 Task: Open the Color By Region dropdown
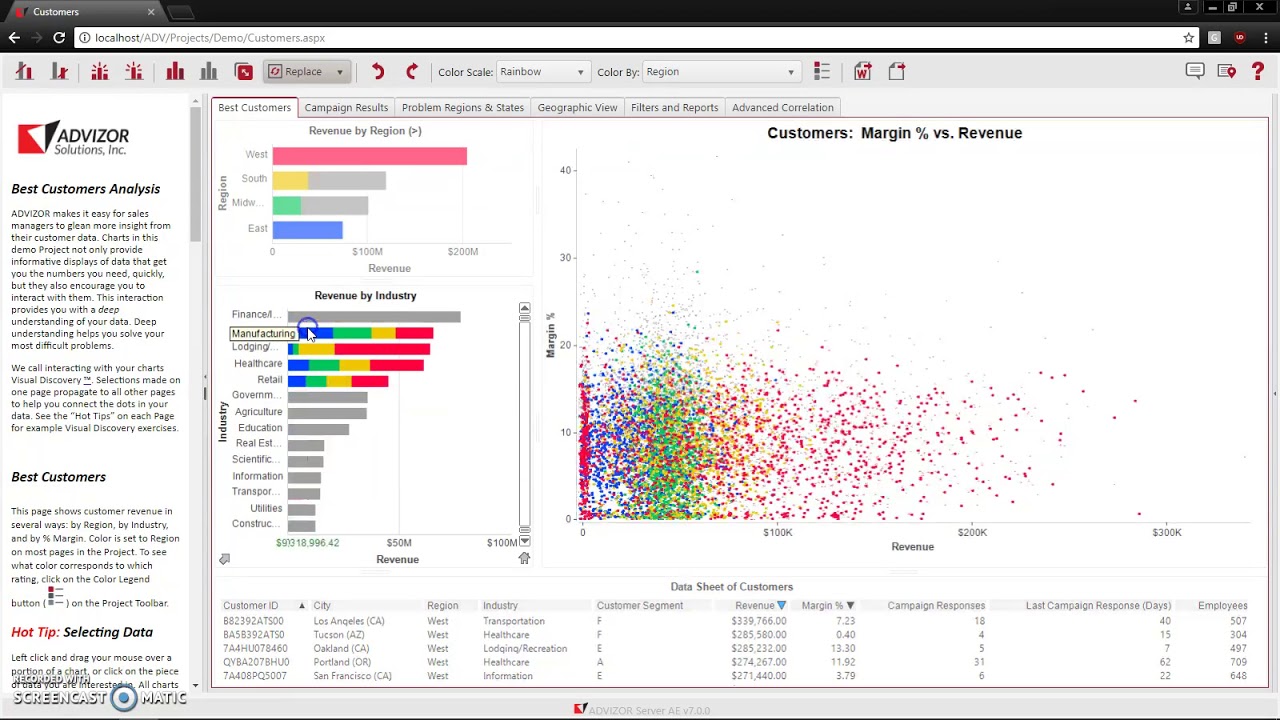720,72
